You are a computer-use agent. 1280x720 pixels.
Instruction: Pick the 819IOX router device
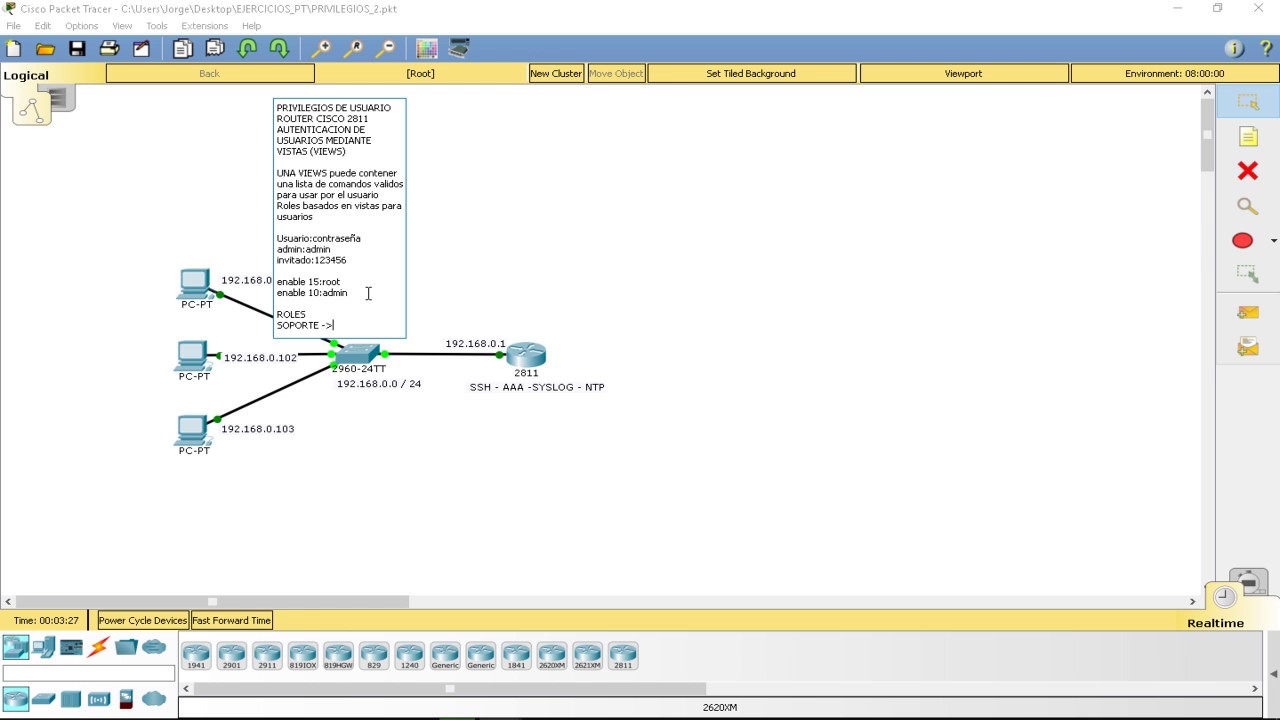coord(302,656)
